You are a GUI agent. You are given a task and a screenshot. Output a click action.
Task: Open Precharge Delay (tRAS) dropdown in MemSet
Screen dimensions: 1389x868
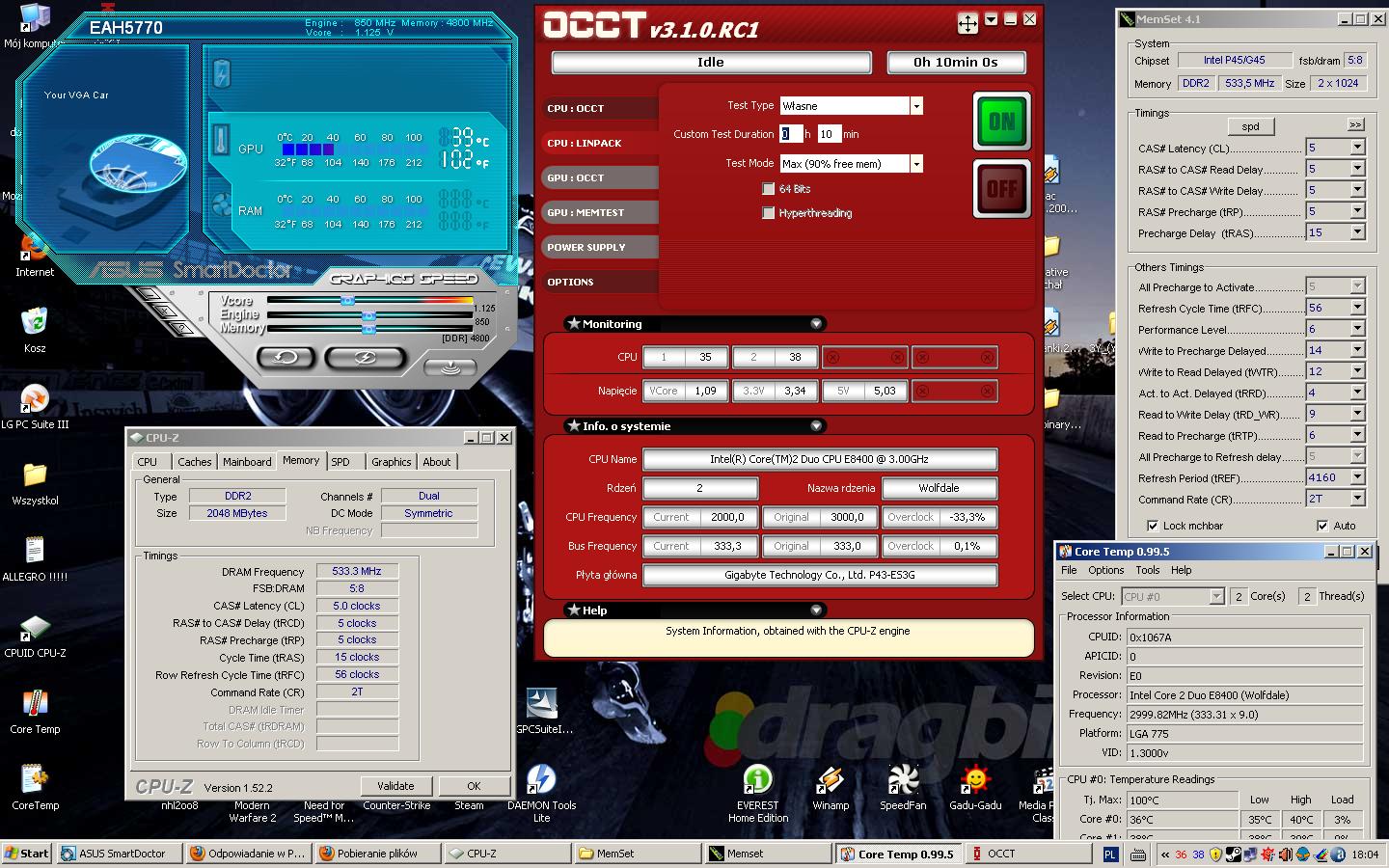click(1357, 232)
